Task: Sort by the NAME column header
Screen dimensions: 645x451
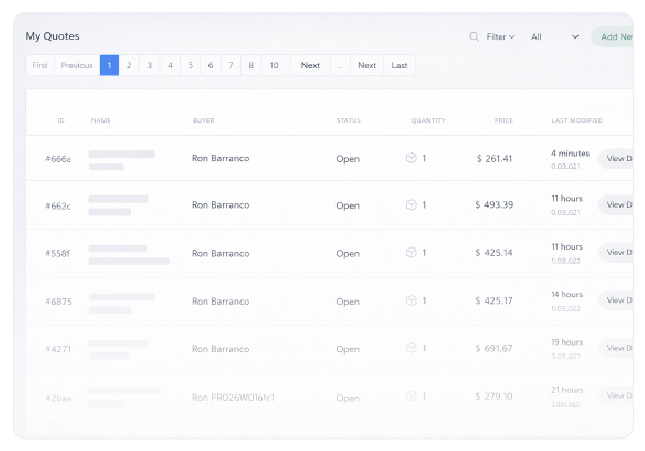Action: coord(100,121)
